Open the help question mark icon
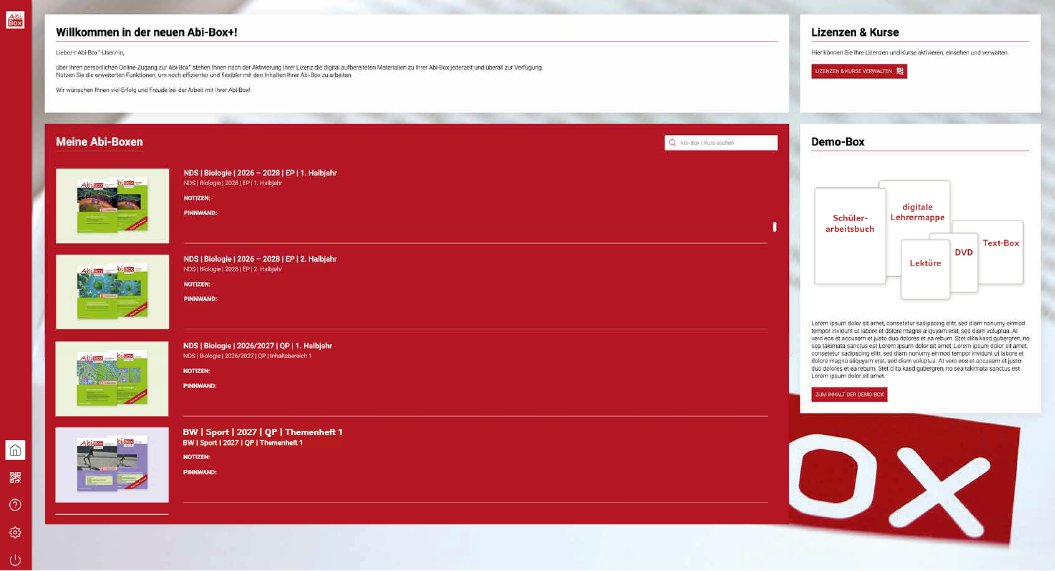This screenshot has width=1055, height=571. click(x=15, y=505)
